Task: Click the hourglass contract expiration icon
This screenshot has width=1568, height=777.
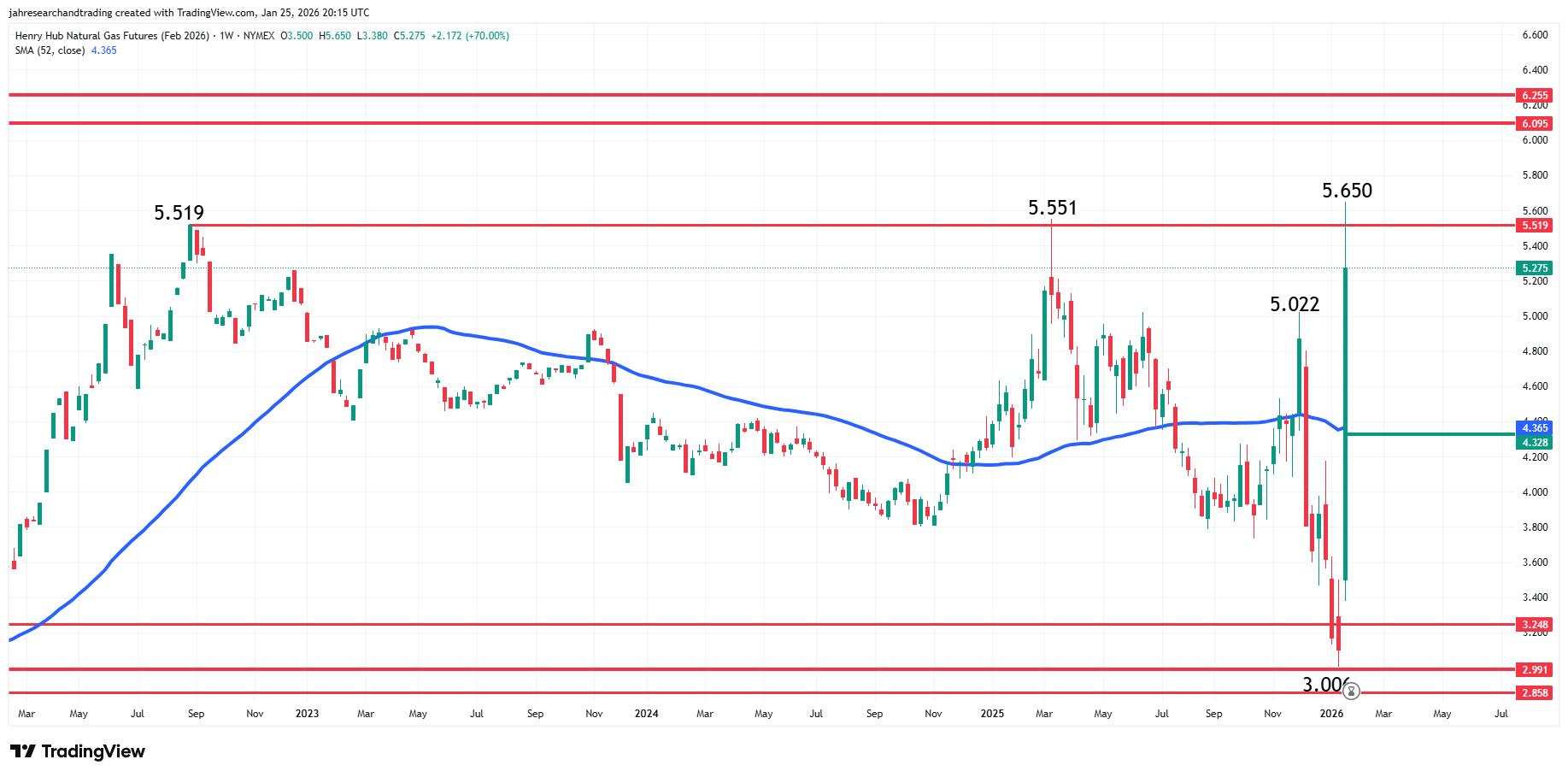Action: point(1351,691)
